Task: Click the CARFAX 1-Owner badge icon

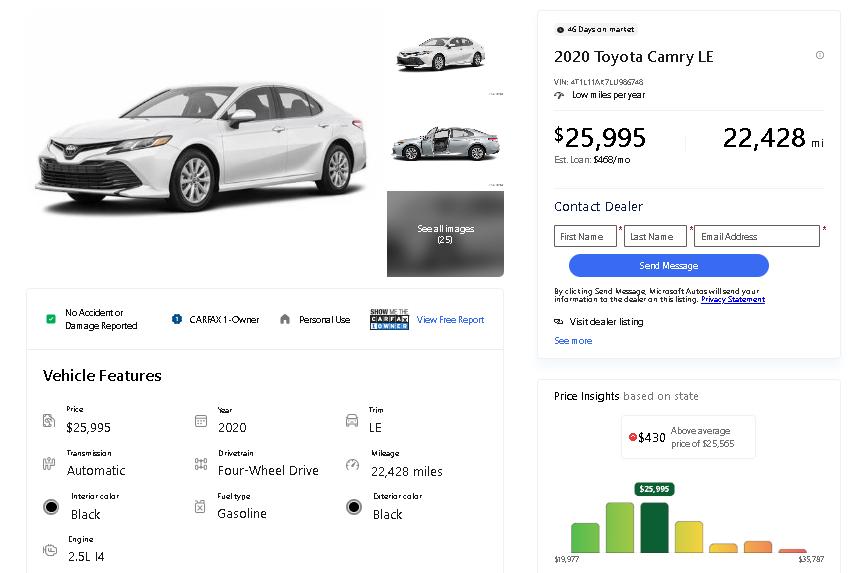Action: [x=177, y=319]
